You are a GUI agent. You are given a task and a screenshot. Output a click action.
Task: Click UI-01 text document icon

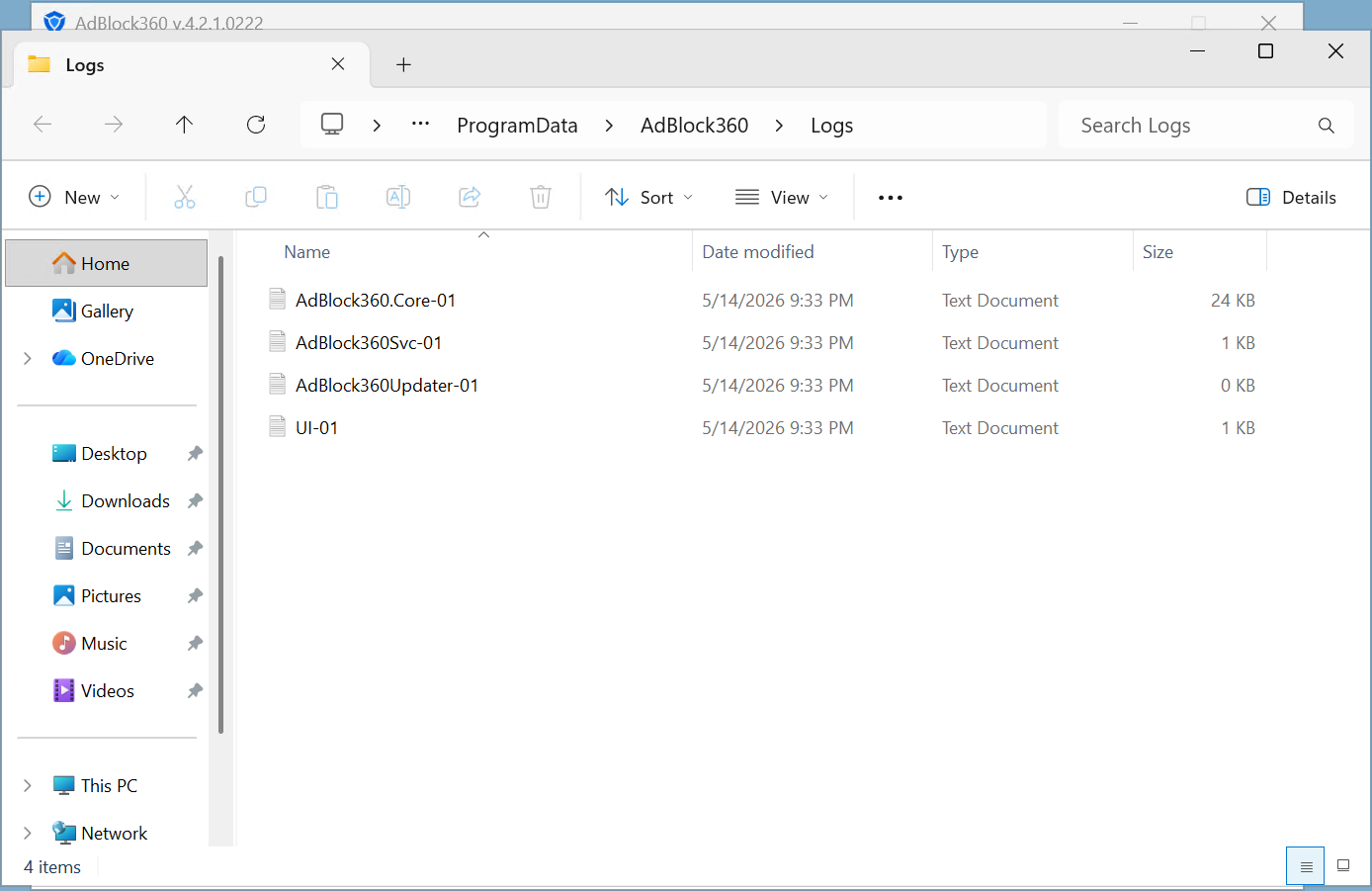click(x=278, y=426)
